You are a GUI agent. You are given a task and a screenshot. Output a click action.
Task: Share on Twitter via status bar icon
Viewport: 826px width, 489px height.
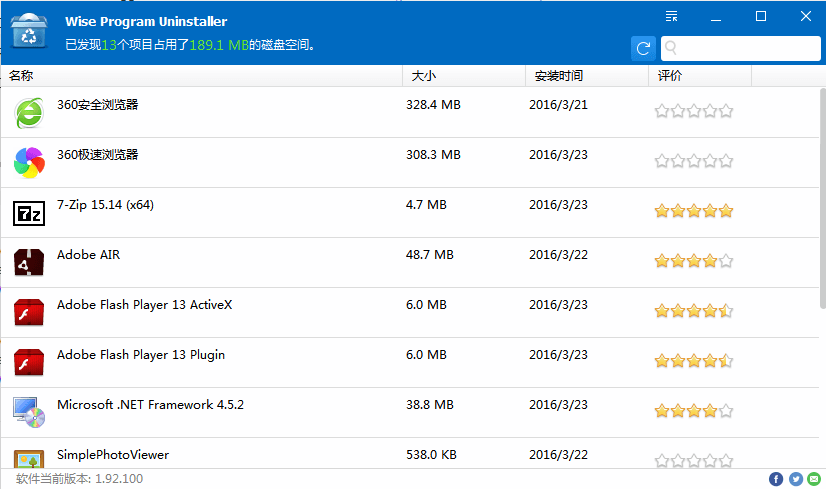click(x=795, y=479)
